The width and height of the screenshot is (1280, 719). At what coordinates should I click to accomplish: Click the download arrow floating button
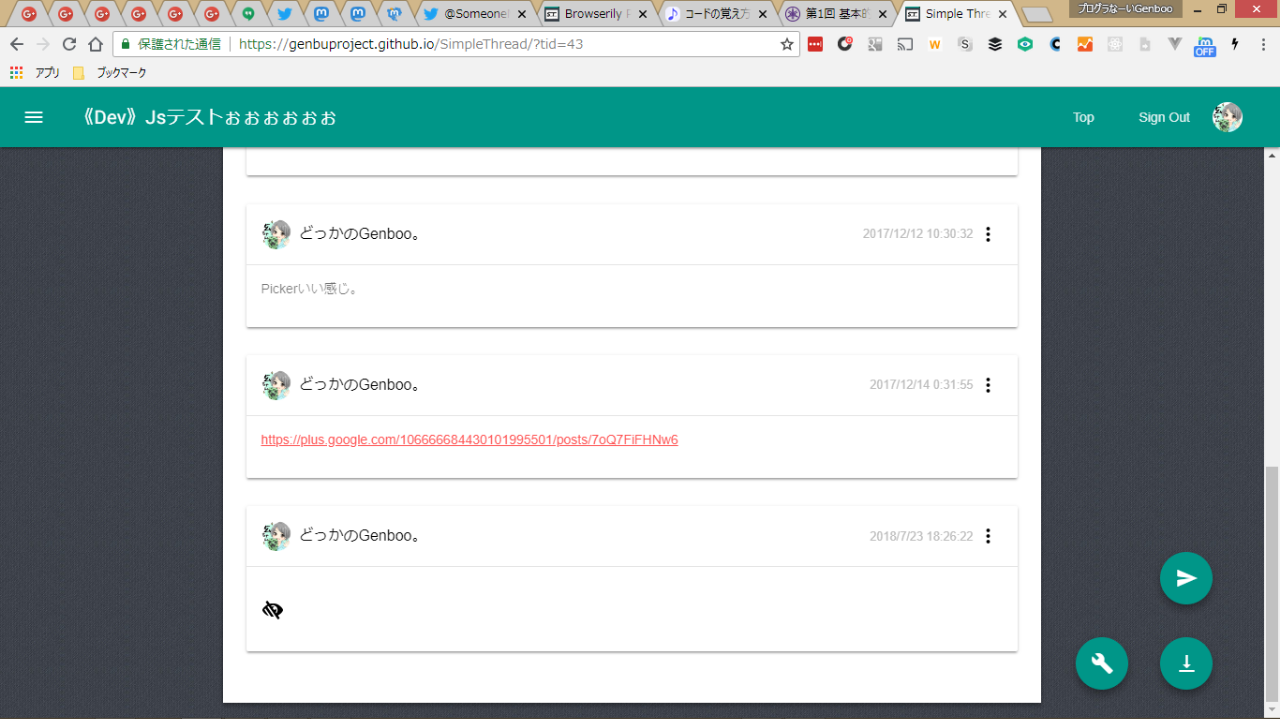(1186, 663)
